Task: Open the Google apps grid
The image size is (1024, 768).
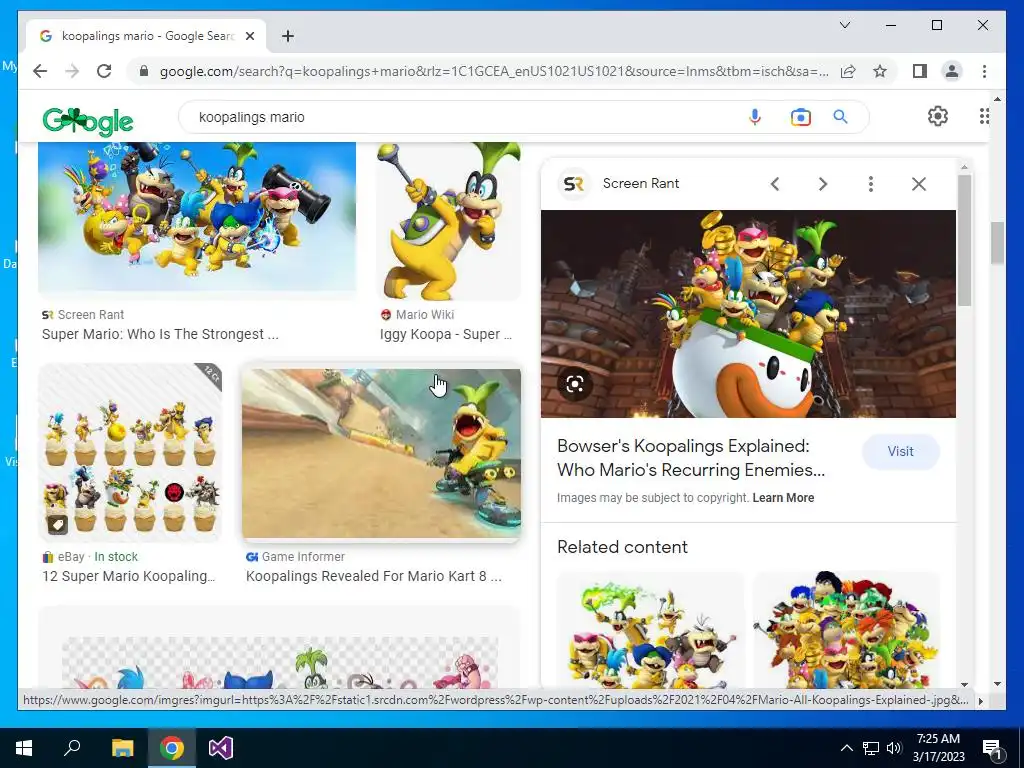Action: pos(984,116)
